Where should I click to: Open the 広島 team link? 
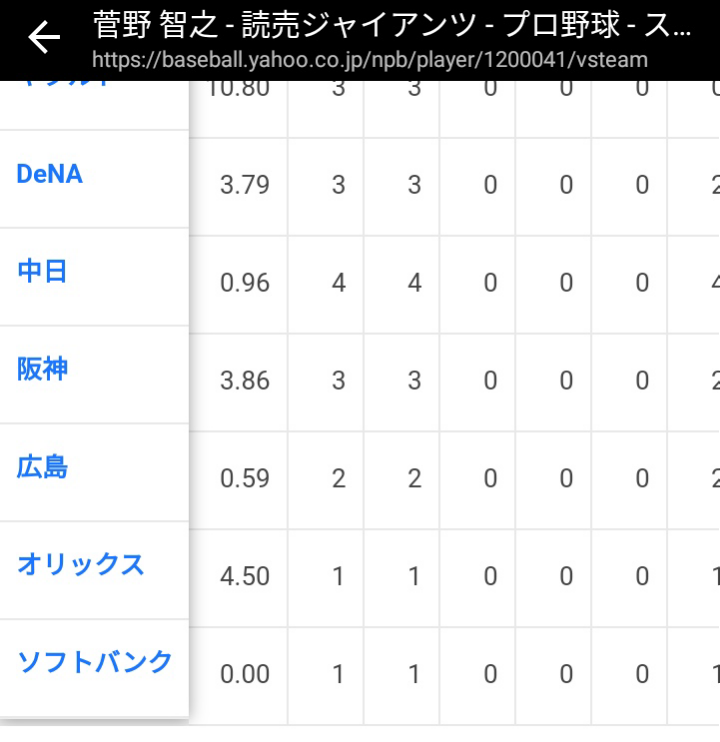coord(42,467)
